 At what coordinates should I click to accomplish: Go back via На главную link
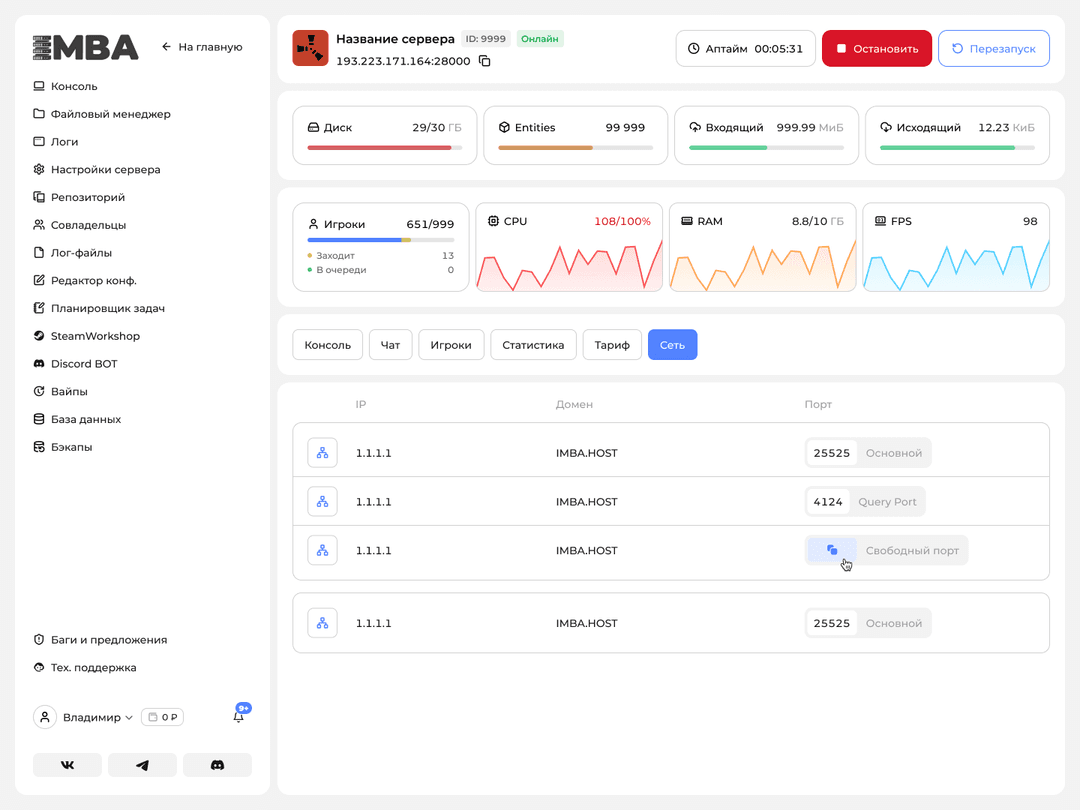click(202, 47)
